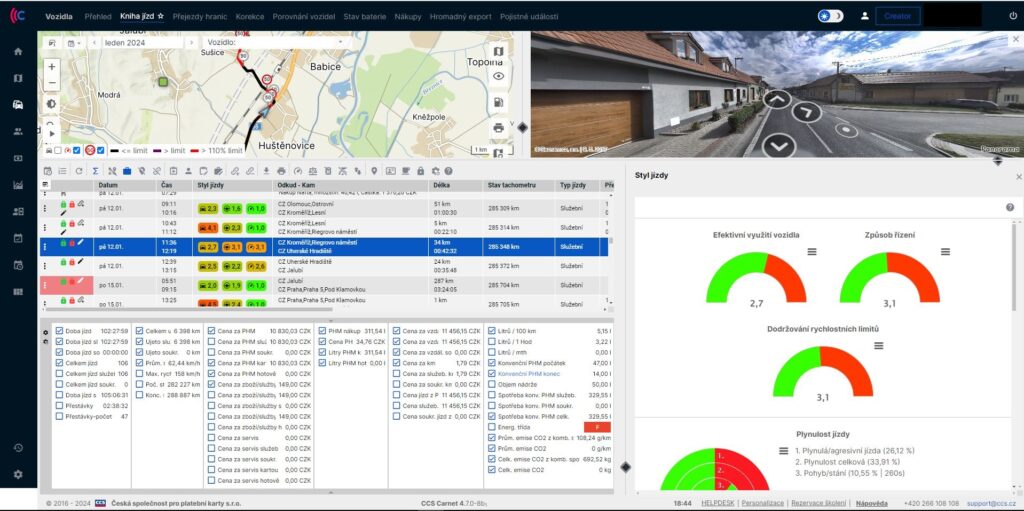Screen dimensions: 1024x511
Task: Go to next month after leden 2024
Action: [191, 42]
